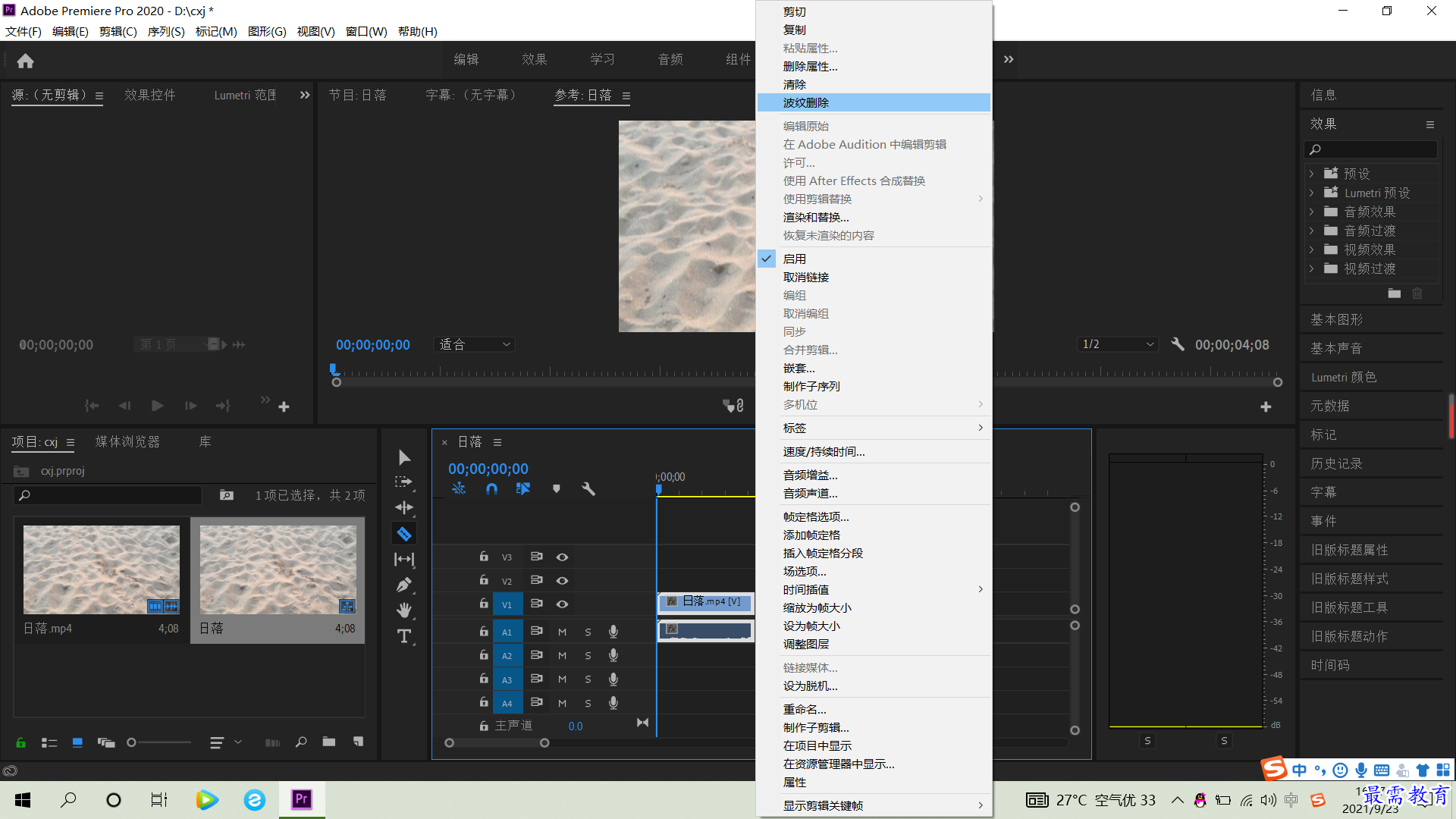
Task: Open the Sequence menu in menu bar
Action: point(165,32)
